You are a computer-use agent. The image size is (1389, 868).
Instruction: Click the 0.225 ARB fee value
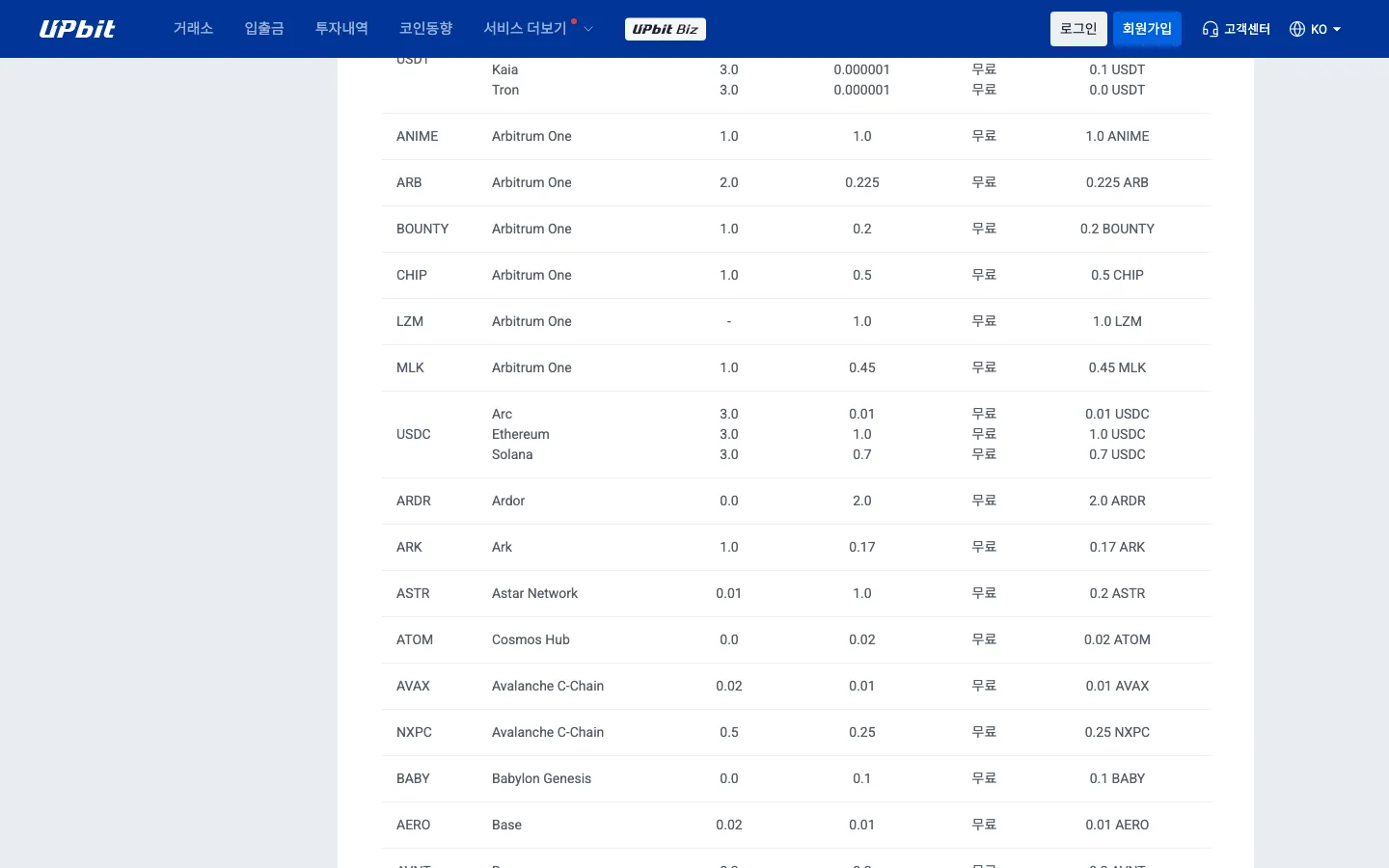pos(1117,182)
